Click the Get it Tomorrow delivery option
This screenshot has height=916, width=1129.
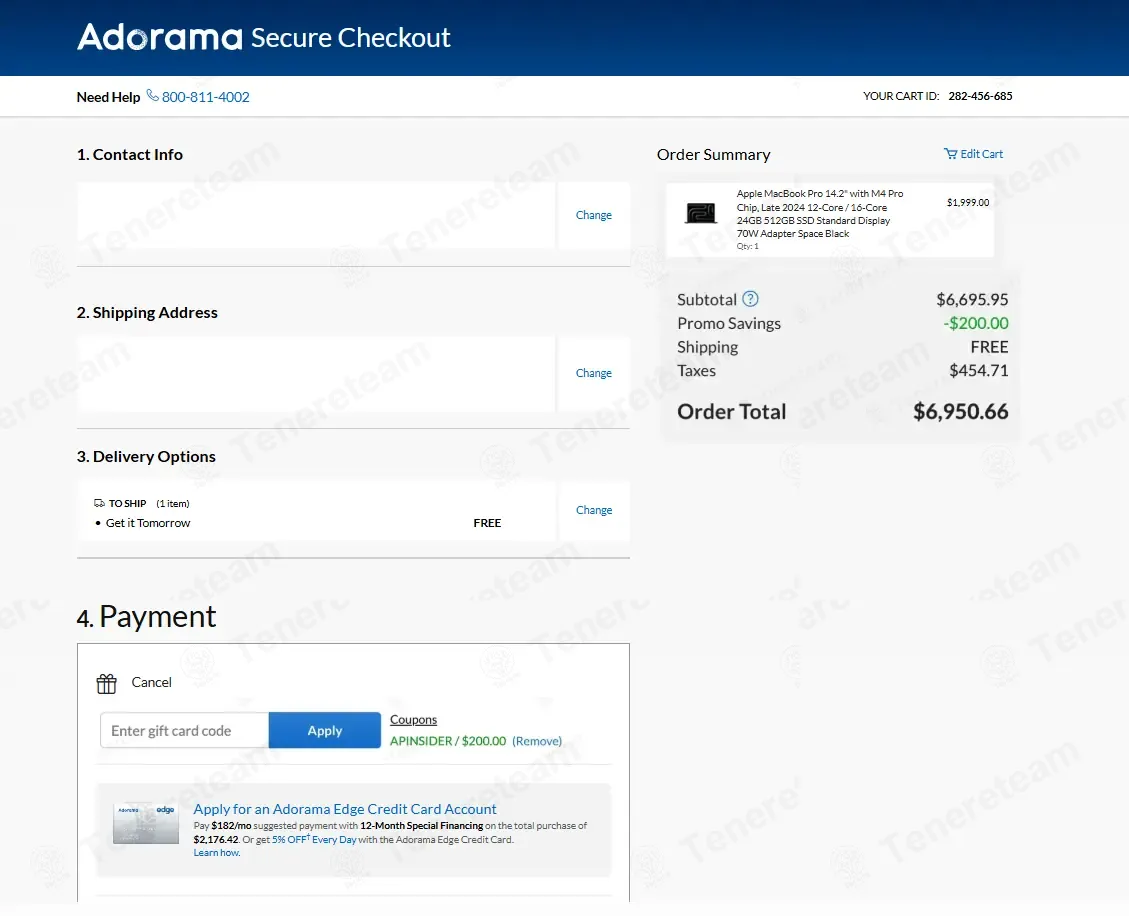(148, 523)
